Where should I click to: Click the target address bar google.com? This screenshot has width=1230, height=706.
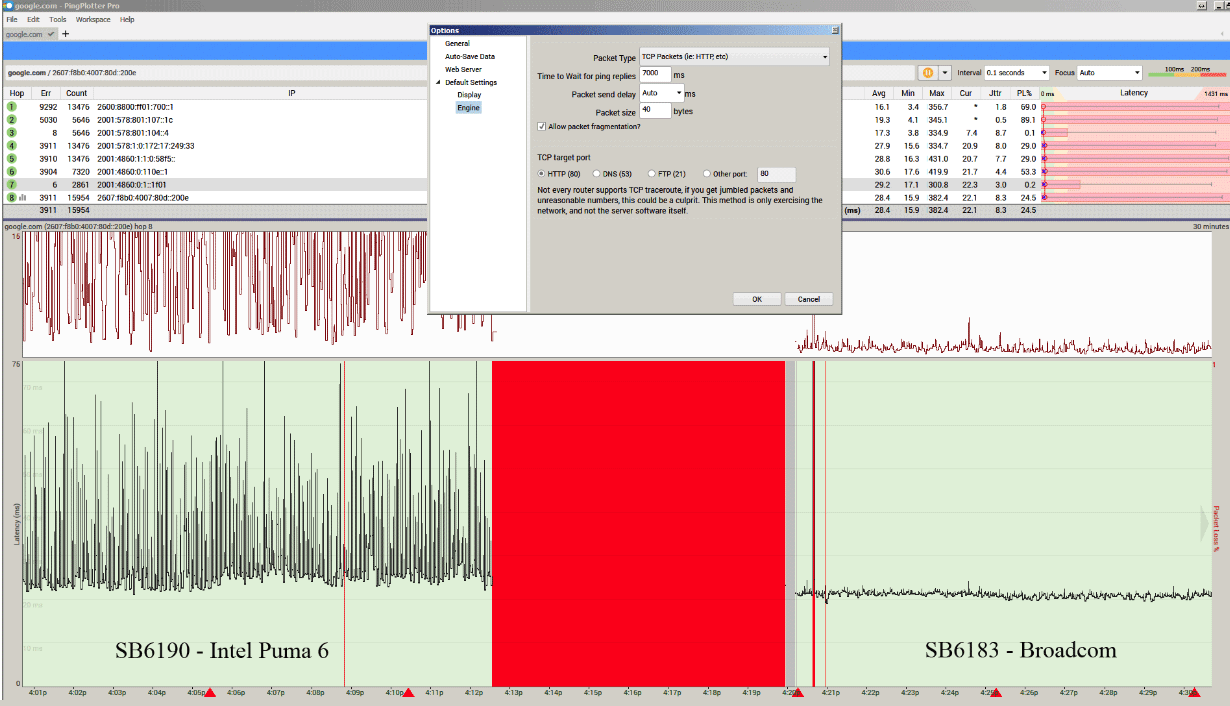[x=459, y=73]
